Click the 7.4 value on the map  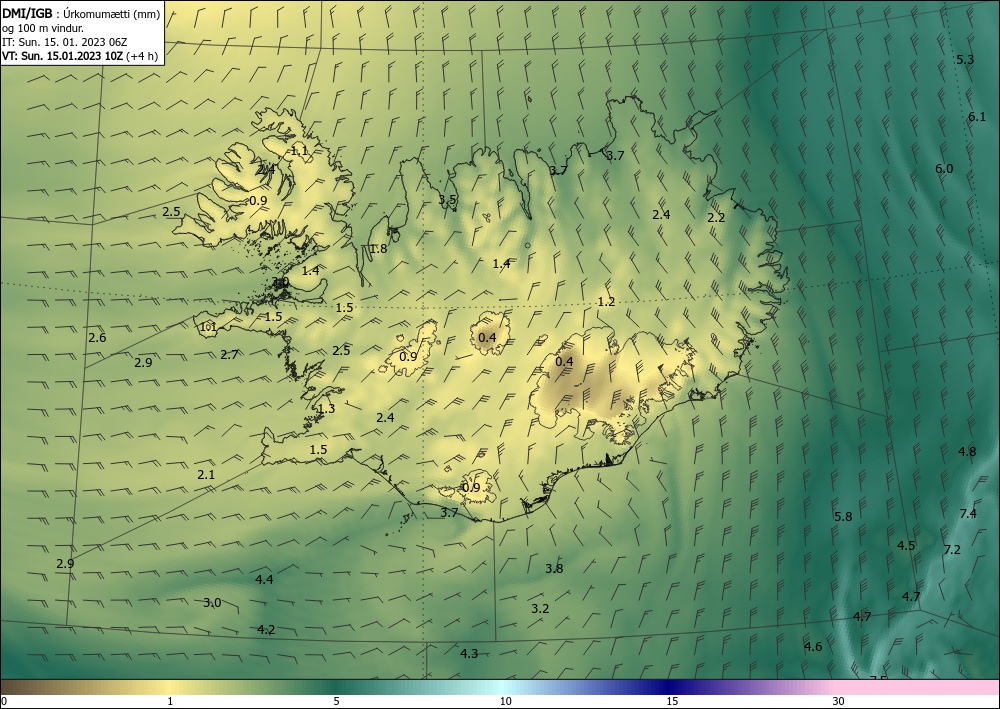click(967, 513)
